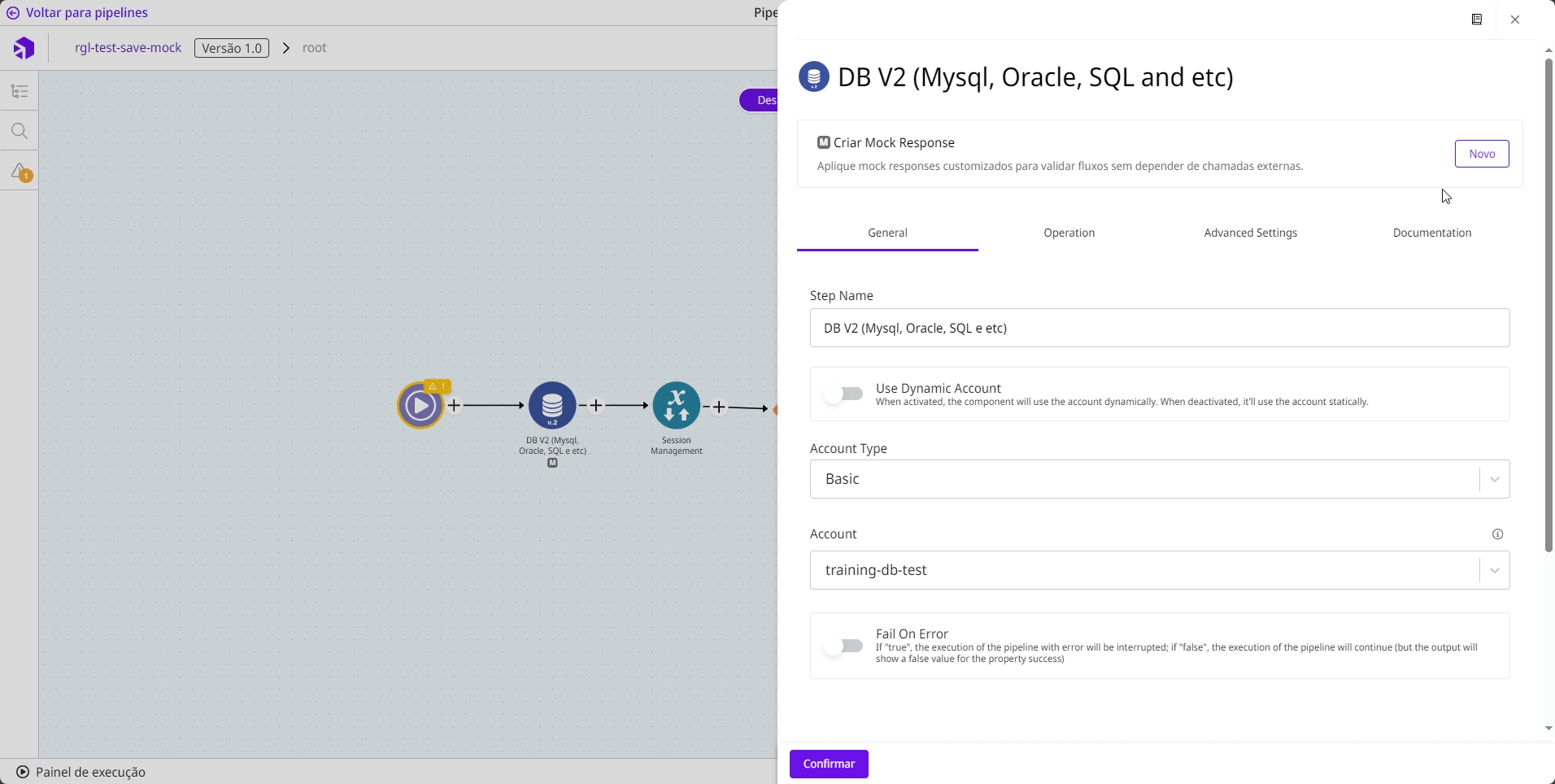
Task: Select the Session Management node icon
Action: click(676, 405)
